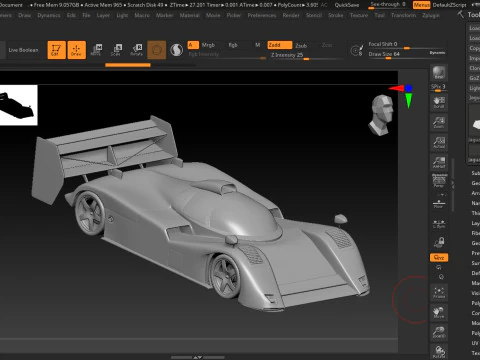This screenshot has width=480, height=360.
Task: Click the Sculptris Pro sphere icon
Action: point(177,50)
